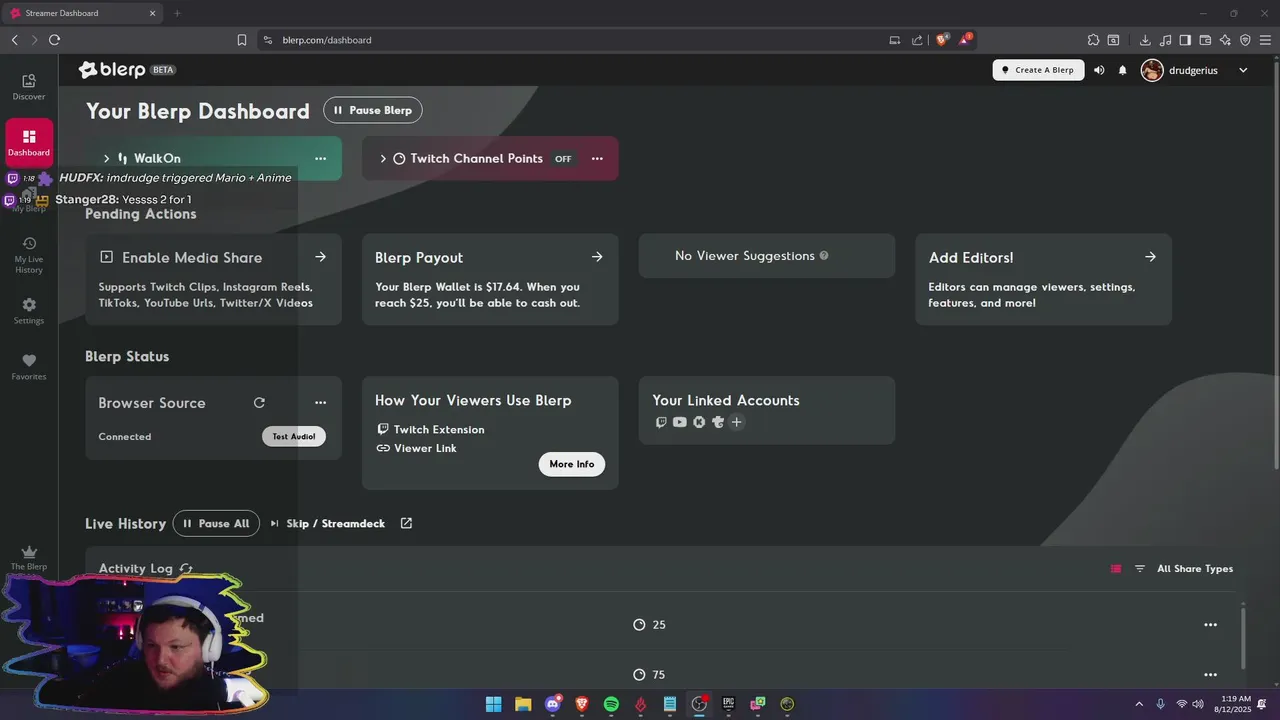Open three-dot menu for the 25 points row
Image resolution: width=1280 pixels, height=720 pixels.
[x=1210, y=625]
